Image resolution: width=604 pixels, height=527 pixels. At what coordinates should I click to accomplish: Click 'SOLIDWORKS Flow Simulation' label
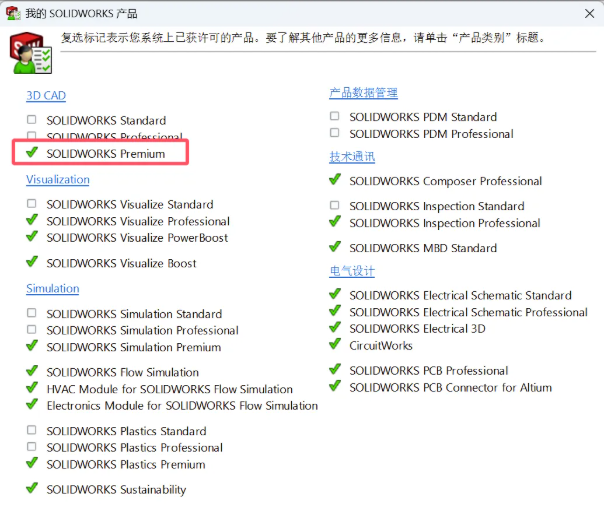click(123, 372)
